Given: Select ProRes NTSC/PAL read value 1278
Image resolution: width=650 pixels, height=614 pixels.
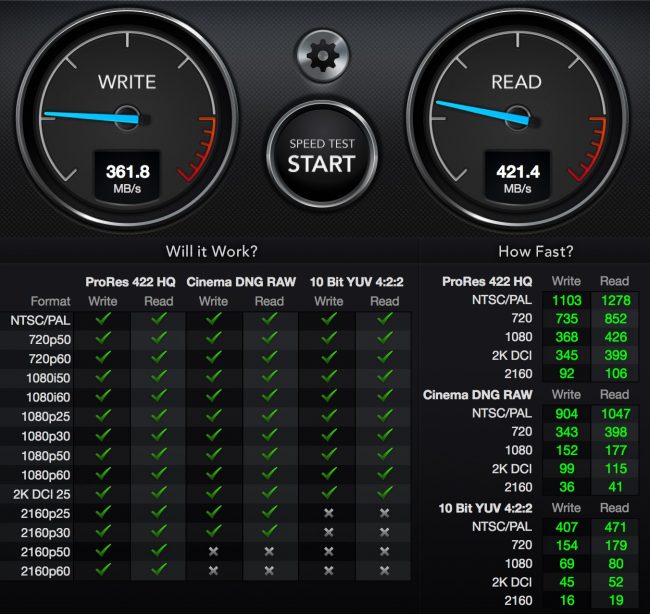Looking at the screenshot, I should (616, 300).
